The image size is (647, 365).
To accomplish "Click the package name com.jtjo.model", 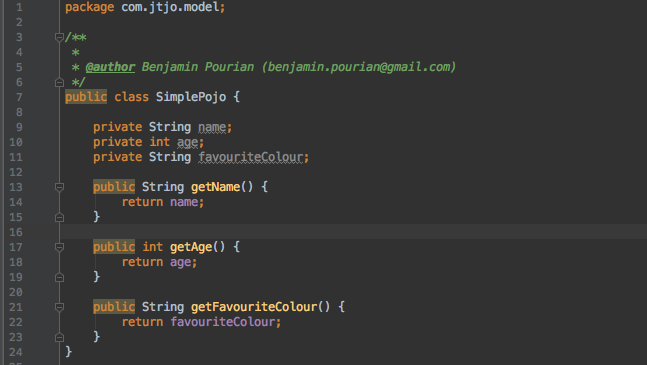I will (170, 7).
